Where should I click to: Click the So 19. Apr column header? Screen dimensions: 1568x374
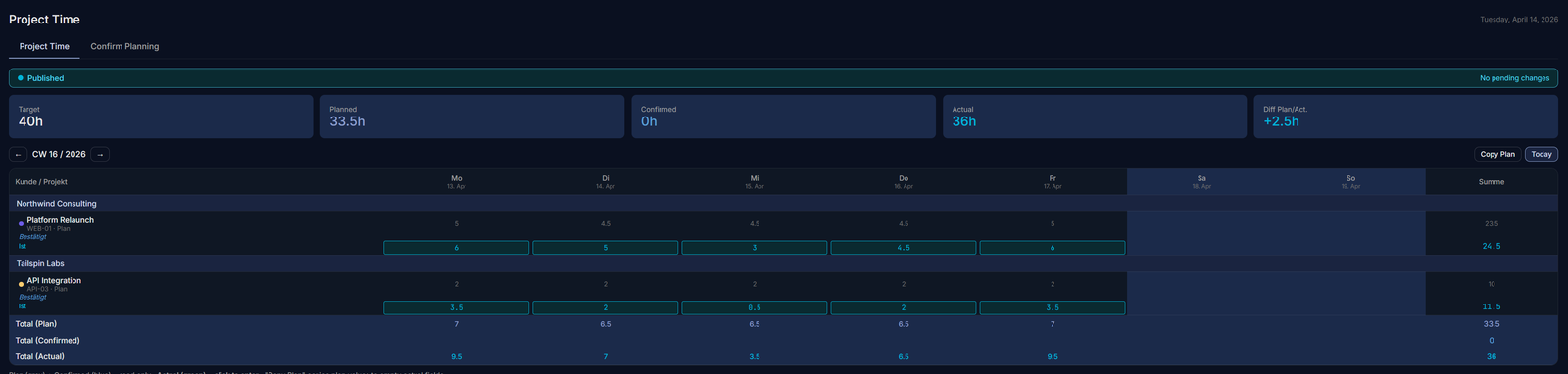click(x=1350, y=182)
